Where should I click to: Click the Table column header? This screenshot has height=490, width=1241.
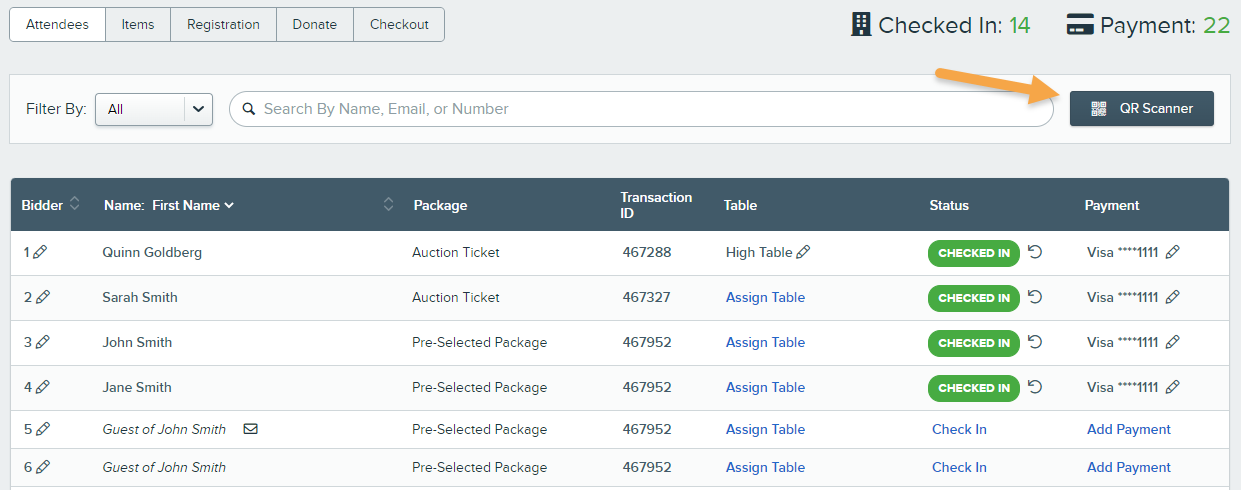(x=740, y=205)
